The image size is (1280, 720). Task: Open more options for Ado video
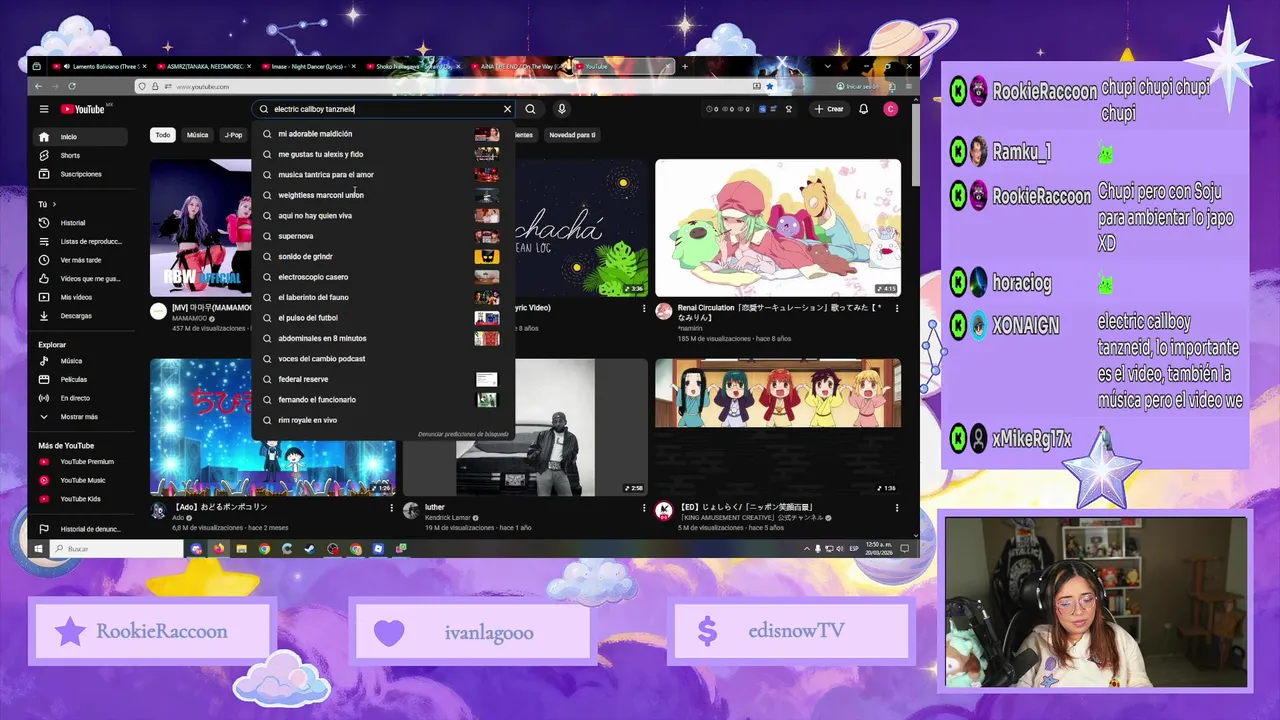point(391,508)
